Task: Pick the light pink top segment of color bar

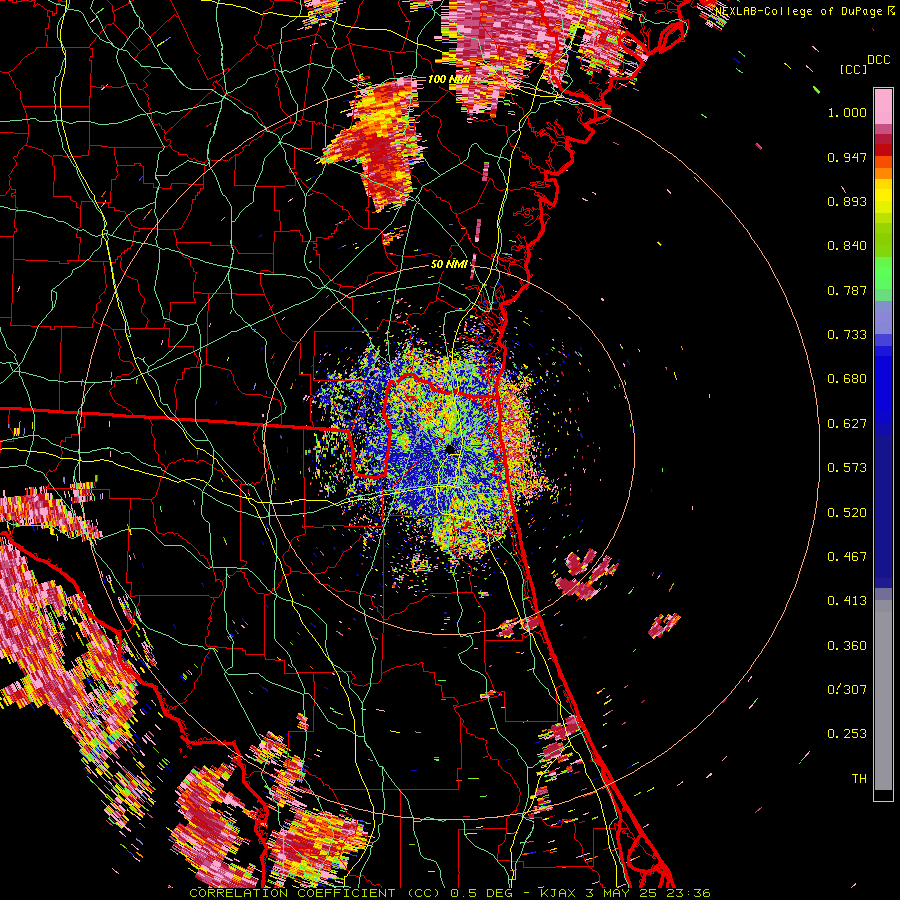Action: point(883,107)
